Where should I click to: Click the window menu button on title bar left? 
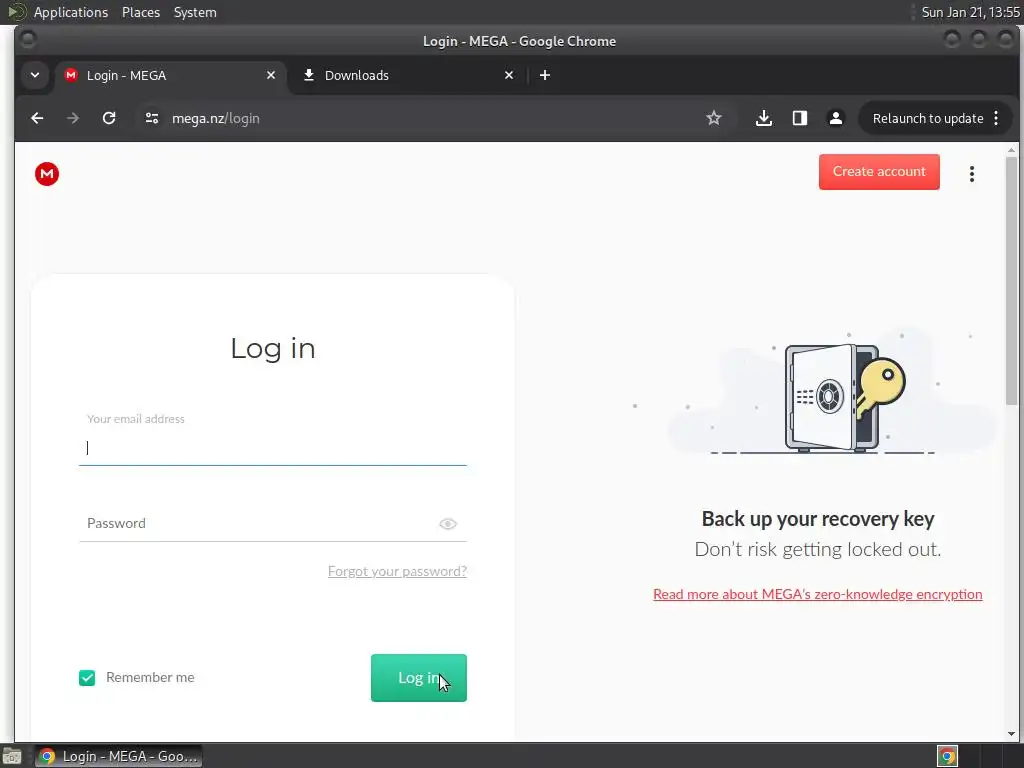[x=28, y=40]
